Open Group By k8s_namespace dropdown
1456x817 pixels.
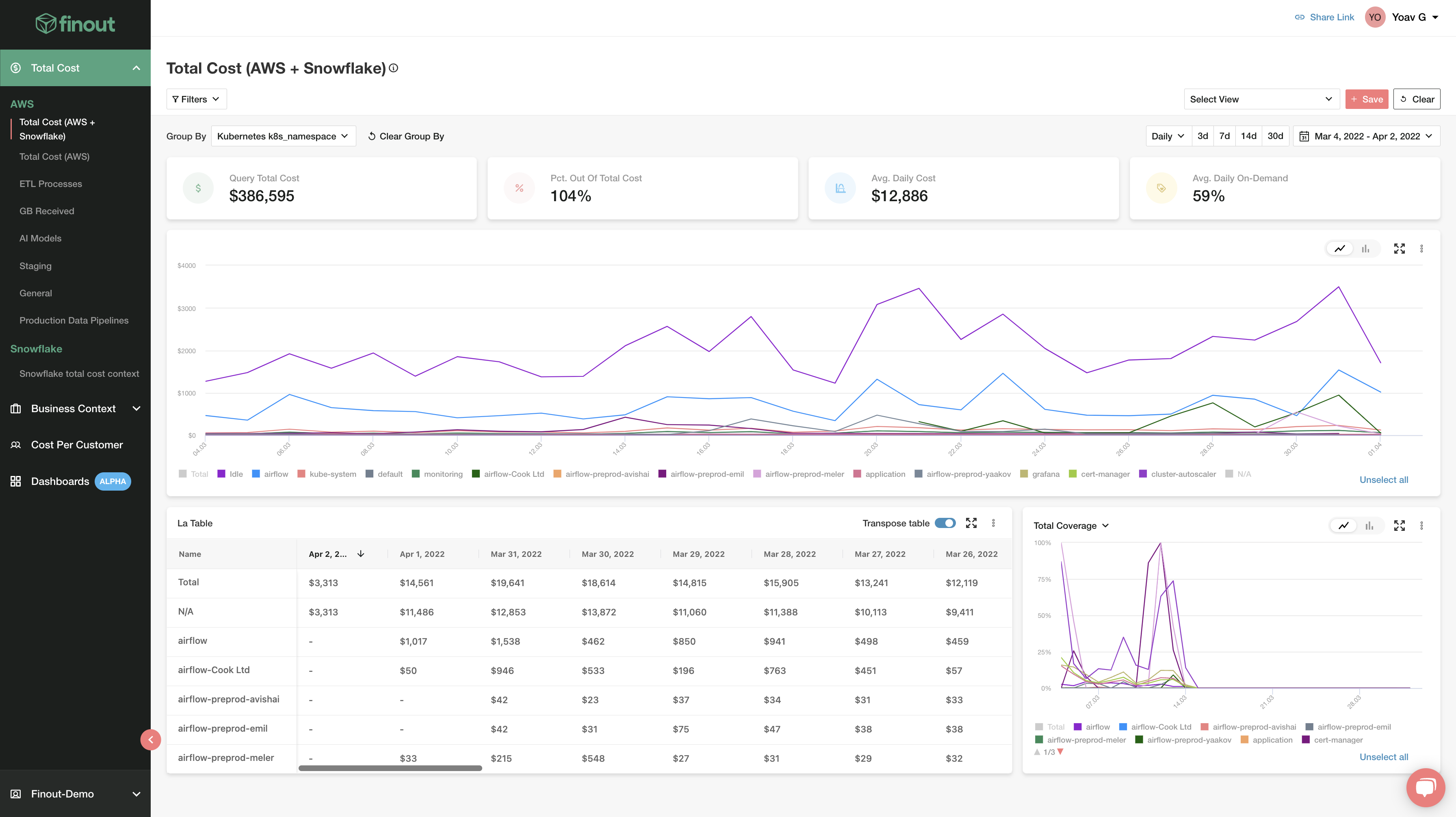pos(283,136)
